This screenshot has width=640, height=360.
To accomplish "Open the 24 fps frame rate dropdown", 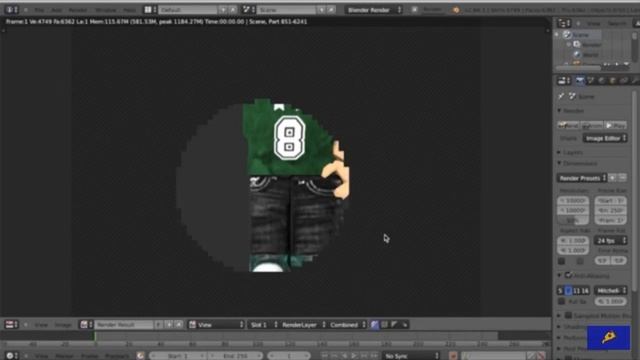I will click(610, 241).
